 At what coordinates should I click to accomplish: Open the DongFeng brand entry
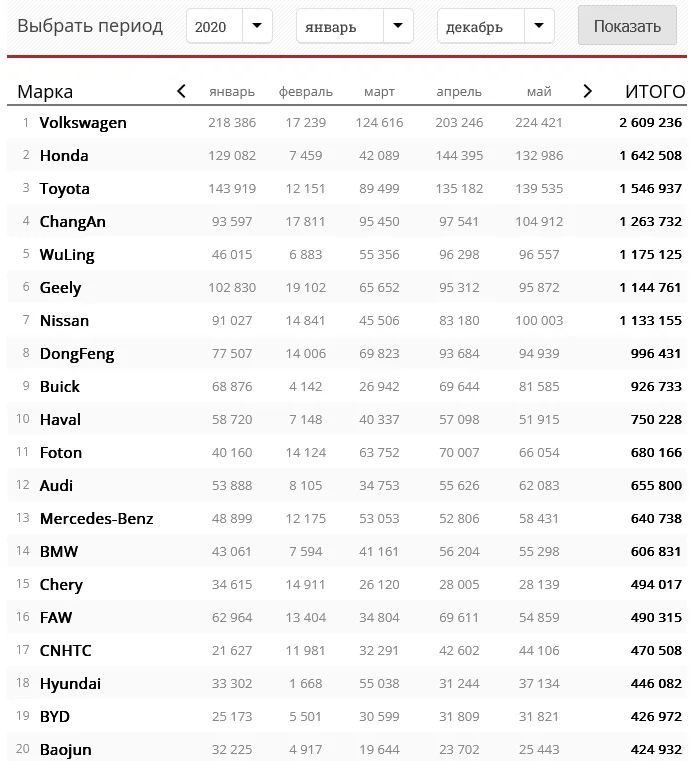click(77, 354)
